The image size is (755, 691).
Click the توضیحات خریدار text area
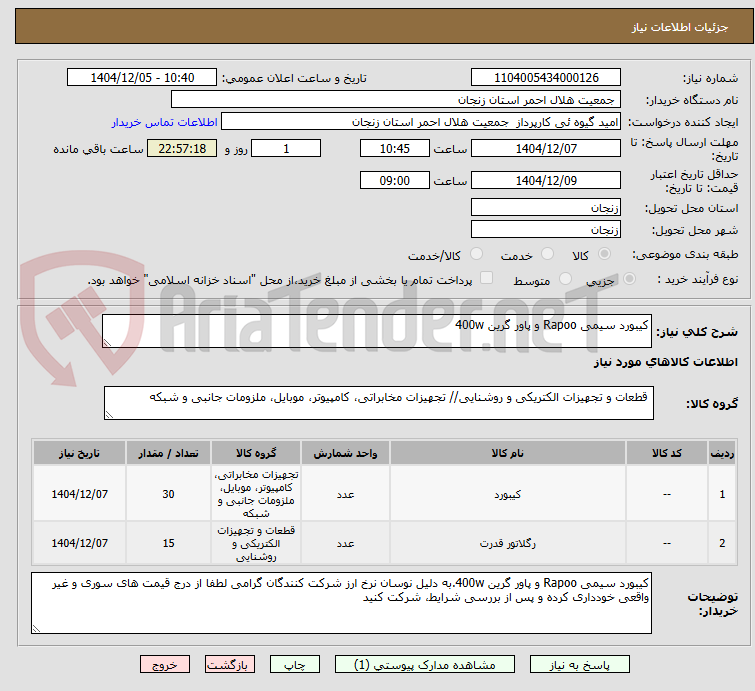click(341, 603)
